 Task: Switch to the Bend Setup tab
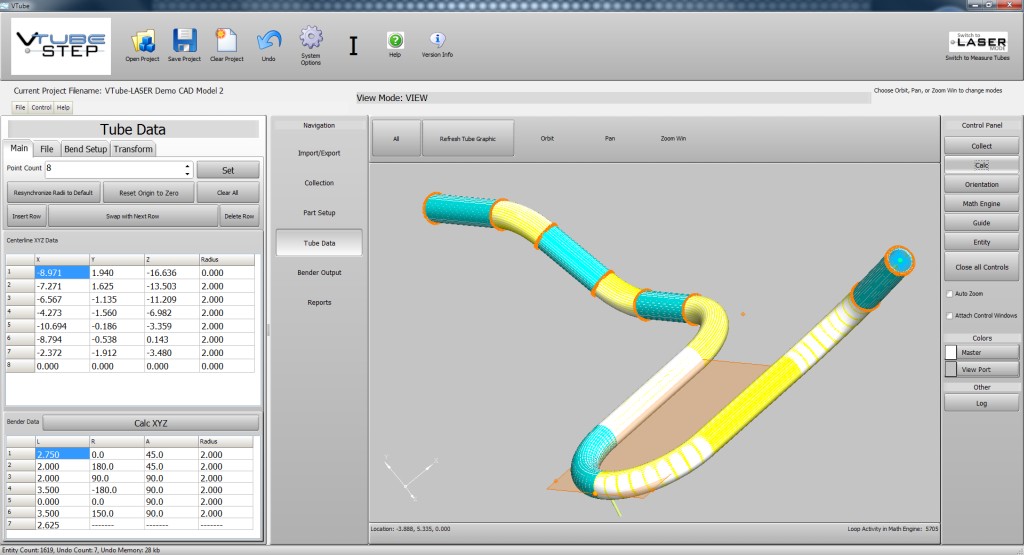coord(85,149)
